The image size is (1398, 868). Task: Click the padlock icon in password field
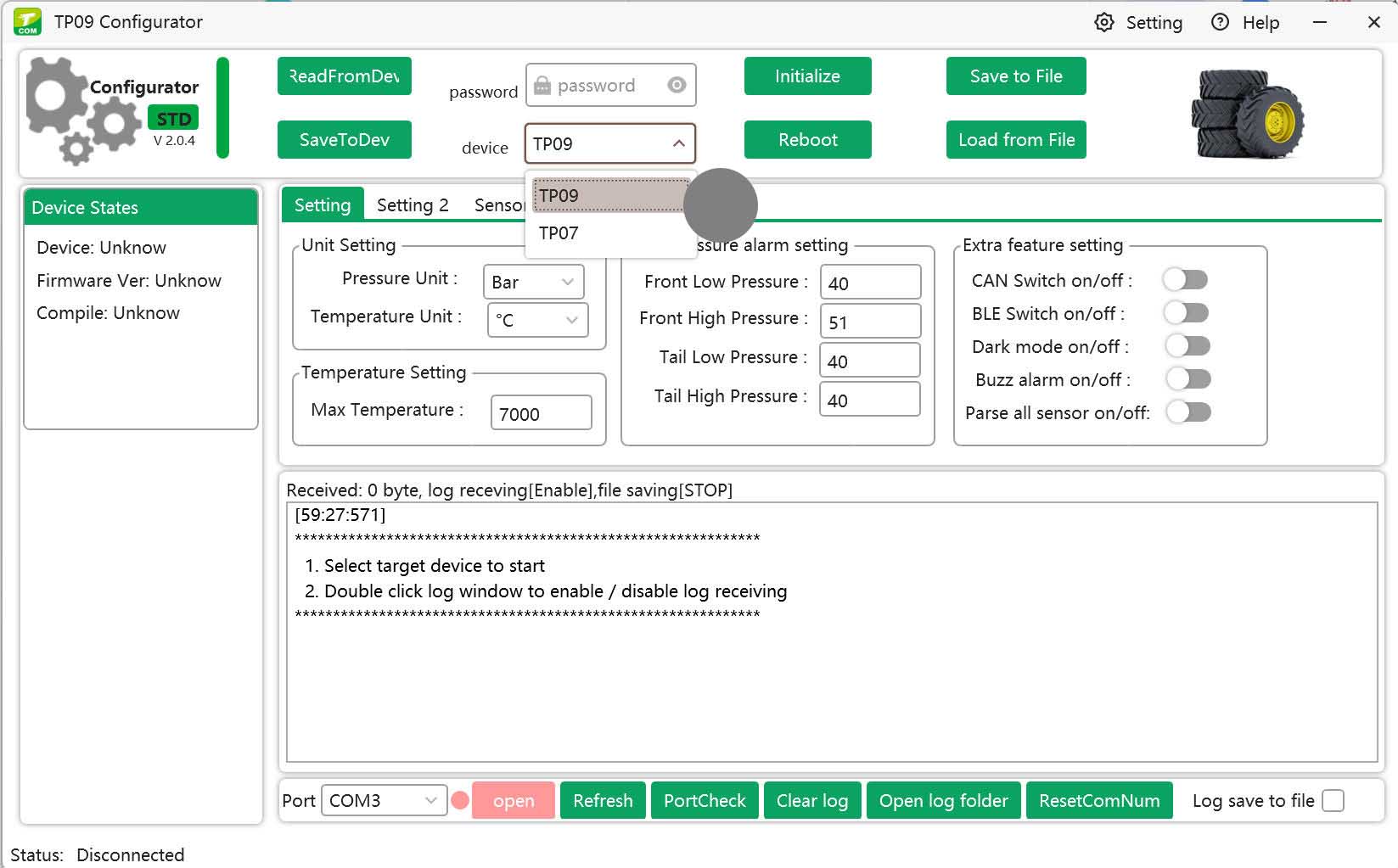[x=542, y=85]
